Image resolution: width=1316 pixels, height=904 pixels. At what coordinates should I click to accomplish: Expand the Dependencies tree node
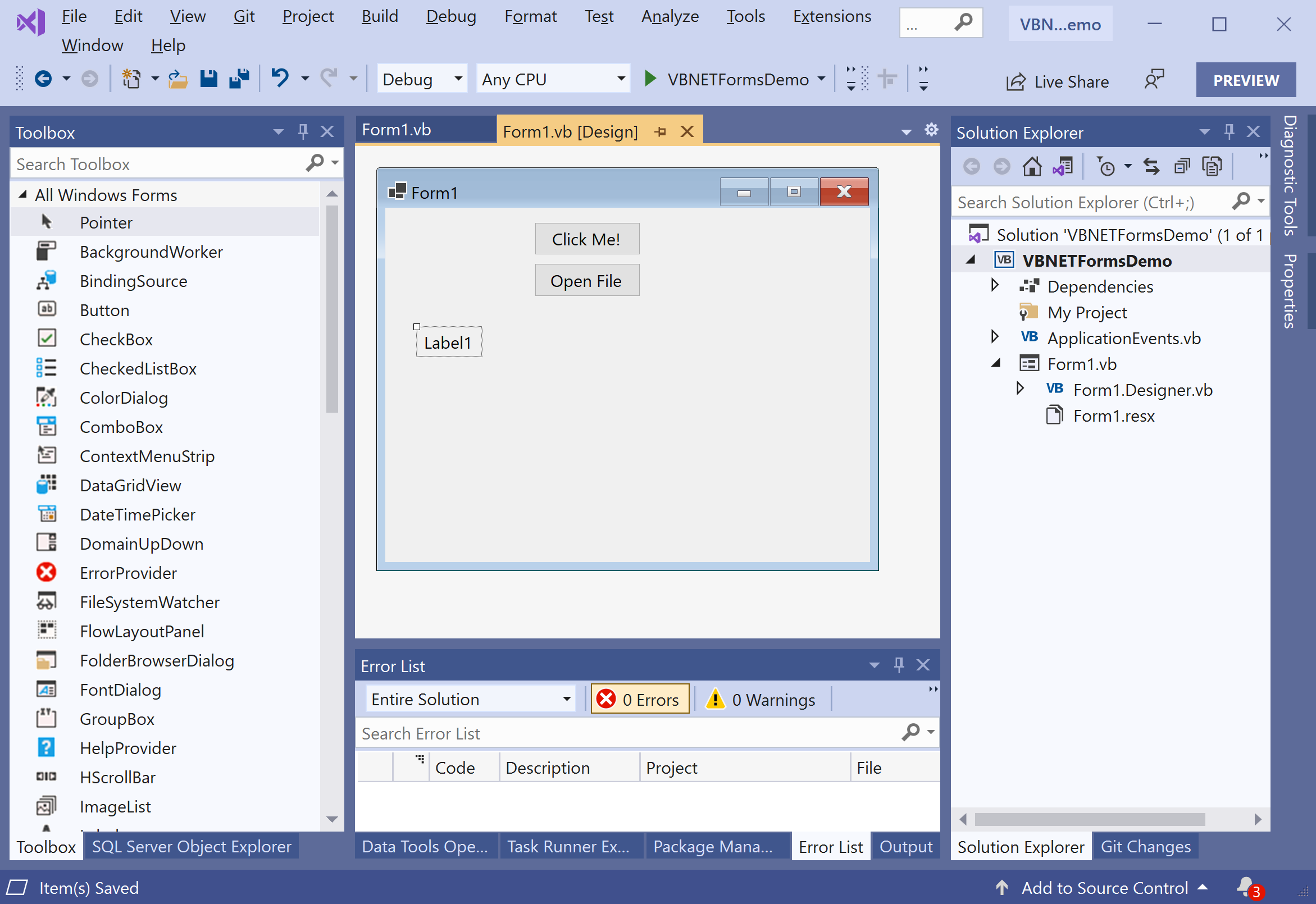pos(995,285)
